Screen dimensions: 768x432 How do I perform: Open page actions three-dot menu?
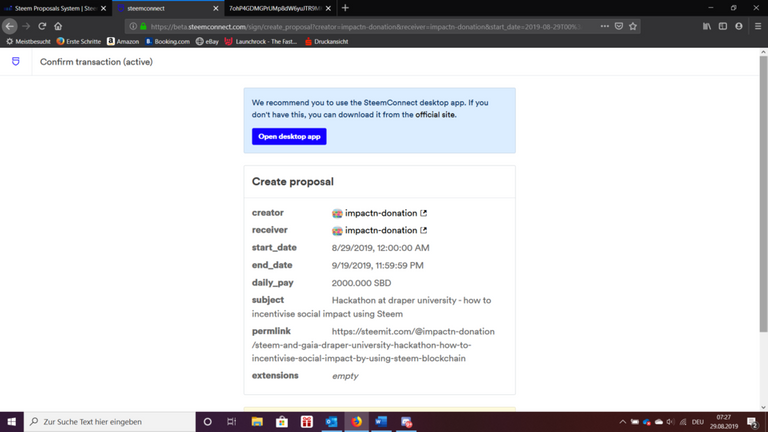pyautogui.click(x=604, y=26)
